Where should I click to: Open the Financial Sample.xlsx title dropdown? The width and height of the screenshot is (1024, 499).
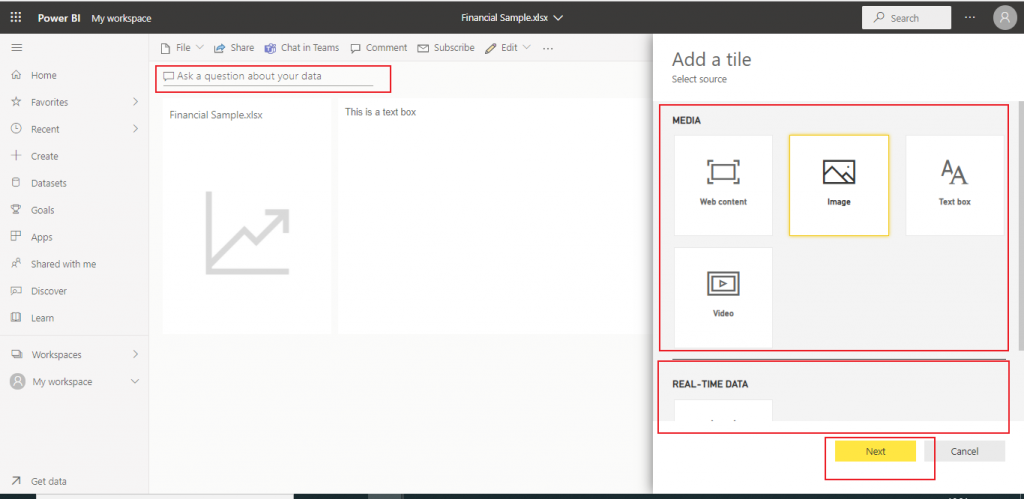pos(558,18)
